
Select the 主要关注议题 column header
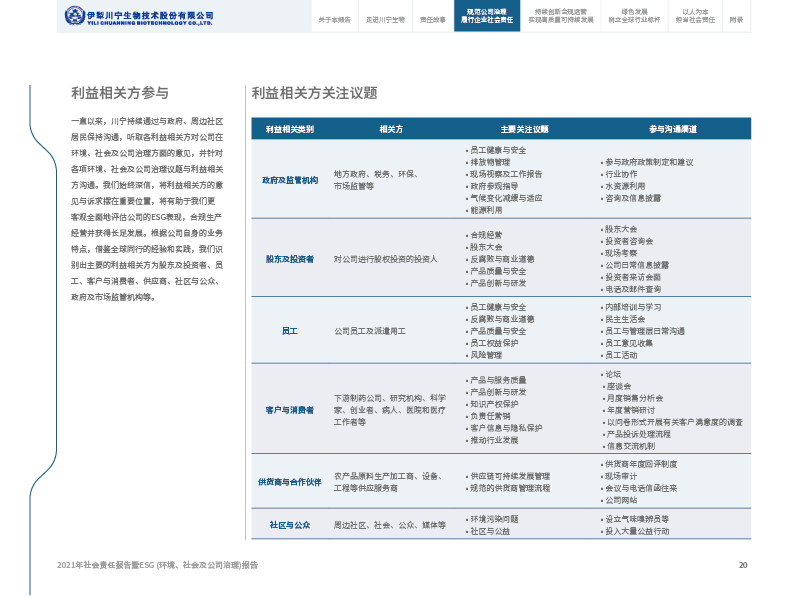(x=524, y=129)
